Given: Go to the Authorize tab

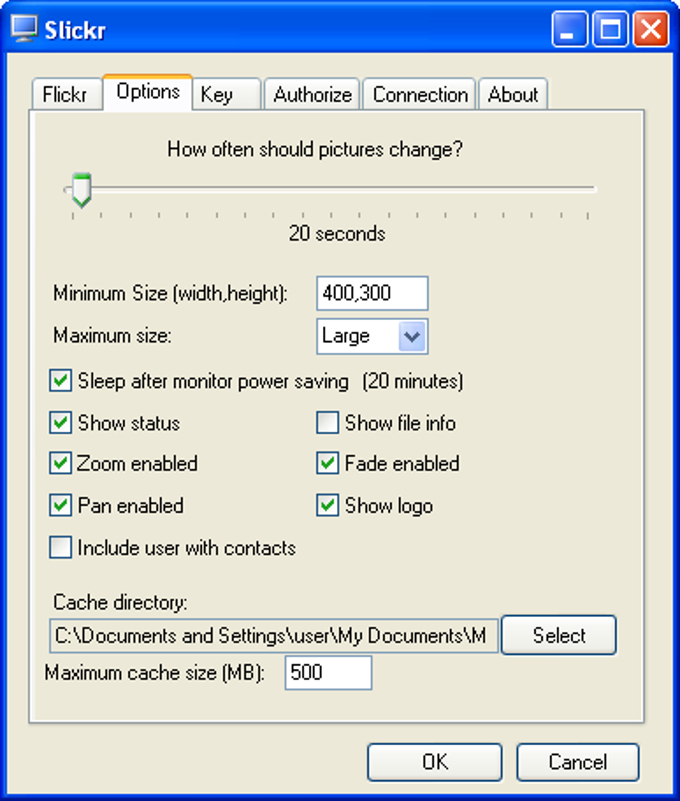Looking at the screenshot, I should 312,94.
